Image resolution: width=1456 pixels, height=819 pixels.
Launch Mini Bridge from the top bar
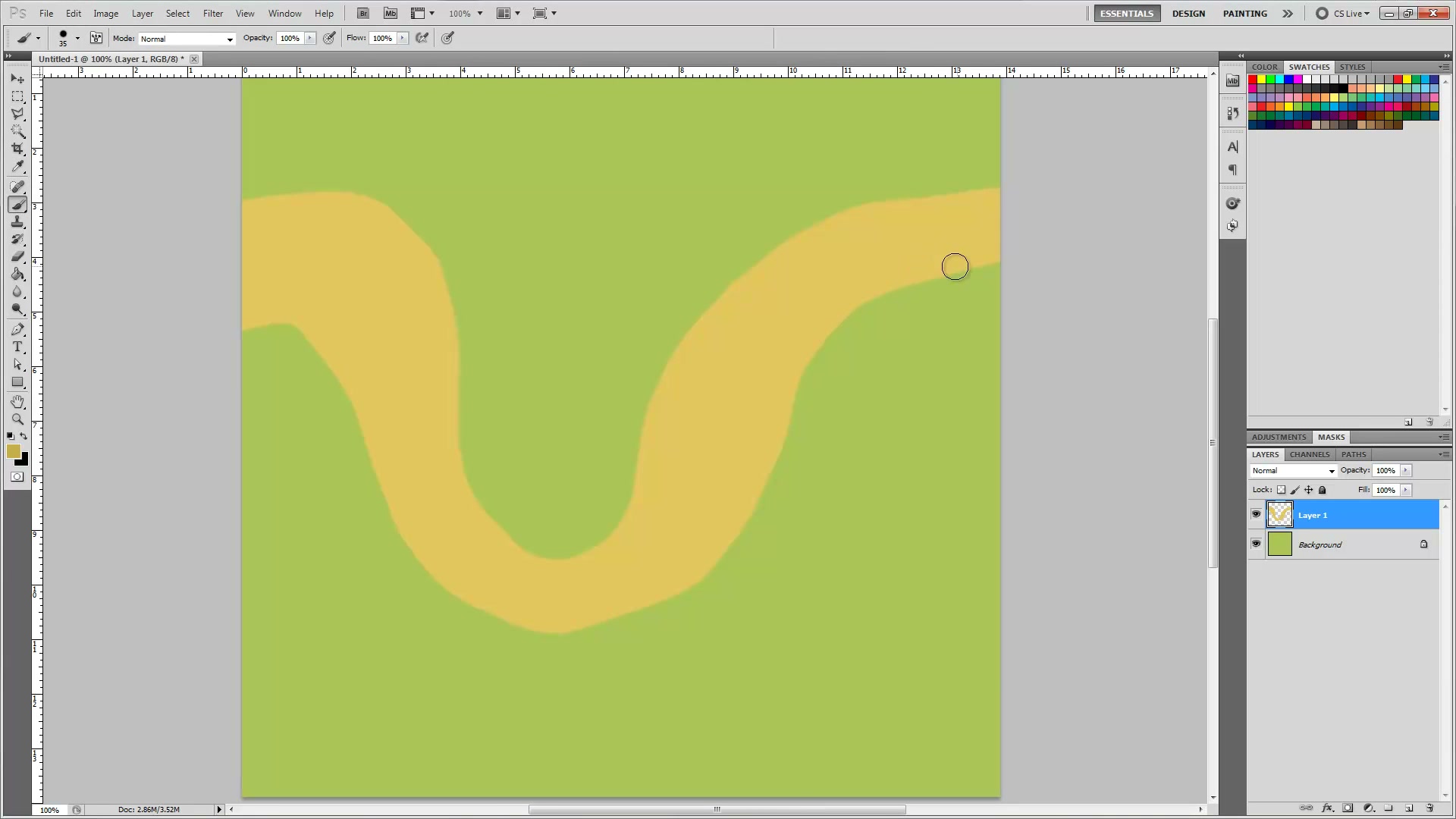[x=391, y=14]
